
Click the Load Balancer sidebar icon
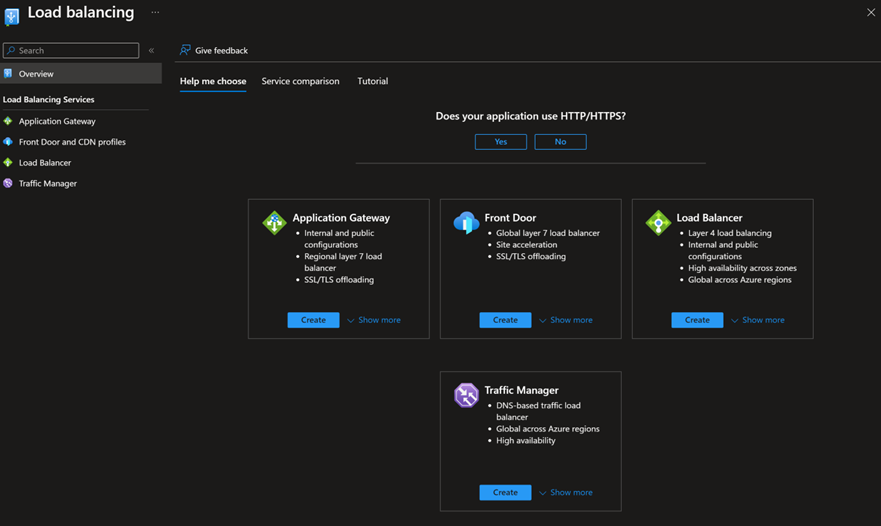[x=8, y=162]
